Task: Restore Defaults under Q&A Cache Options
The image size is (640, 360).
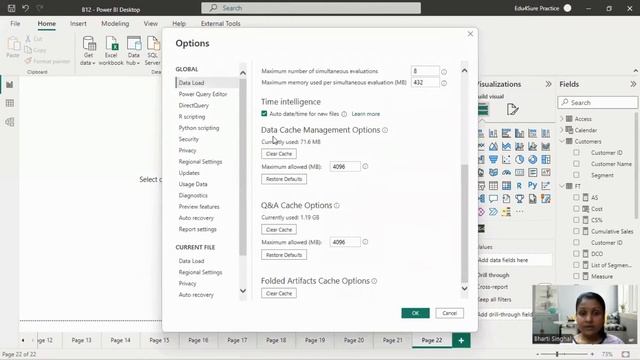Action: (x=284, y=255)
